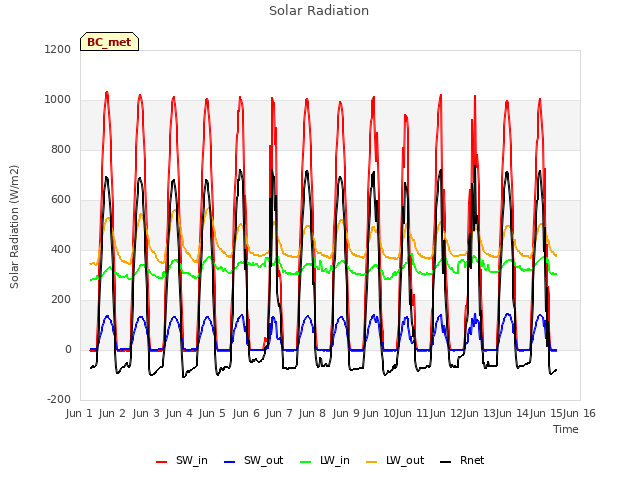Click the 400 y-axis tick label

[61, 250]
